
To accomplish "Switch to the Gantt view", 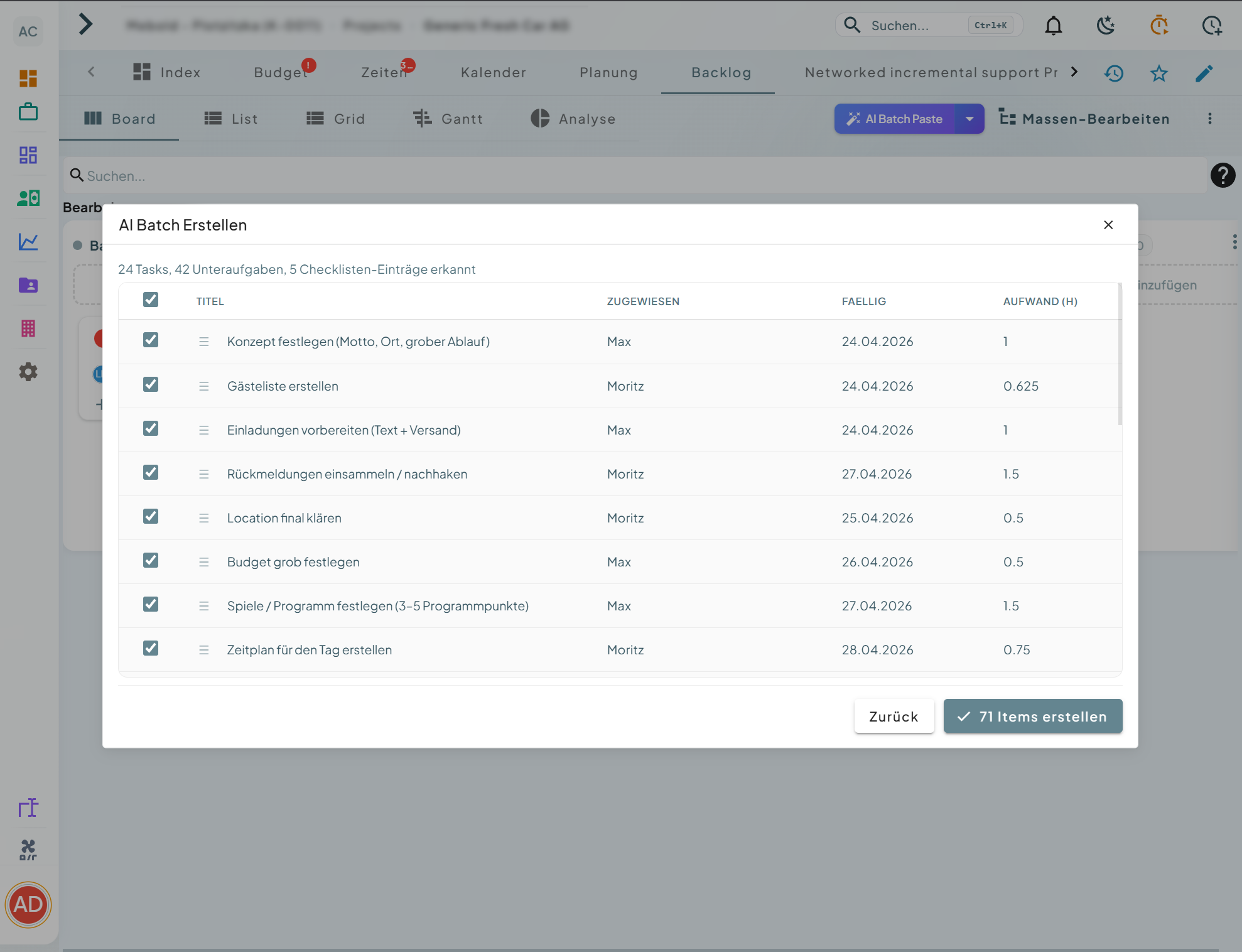I will pos(448,119).
